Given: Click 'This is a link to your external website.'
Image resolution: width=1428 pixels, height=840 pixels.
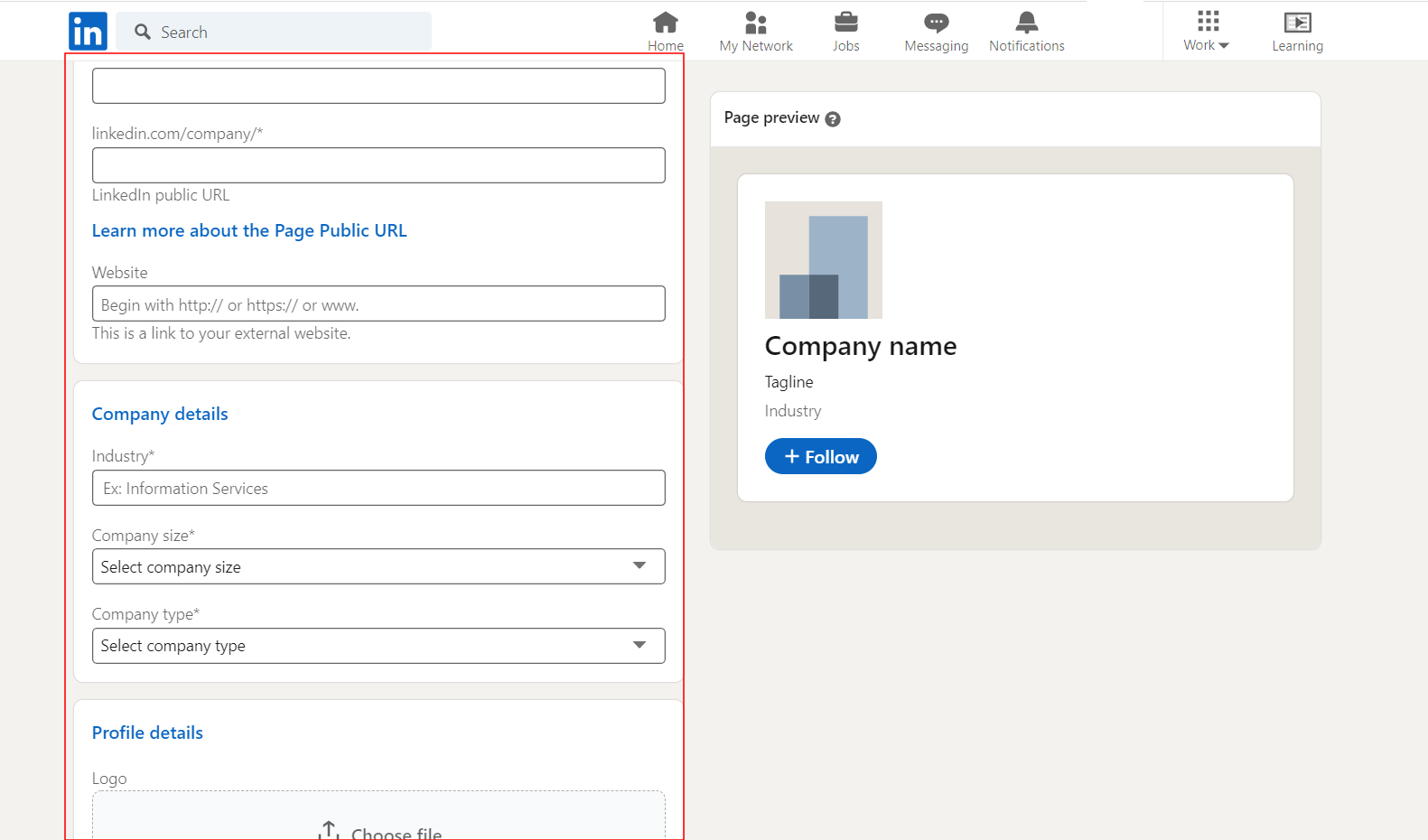Looking at the screenshot, I should coord(221,333).
